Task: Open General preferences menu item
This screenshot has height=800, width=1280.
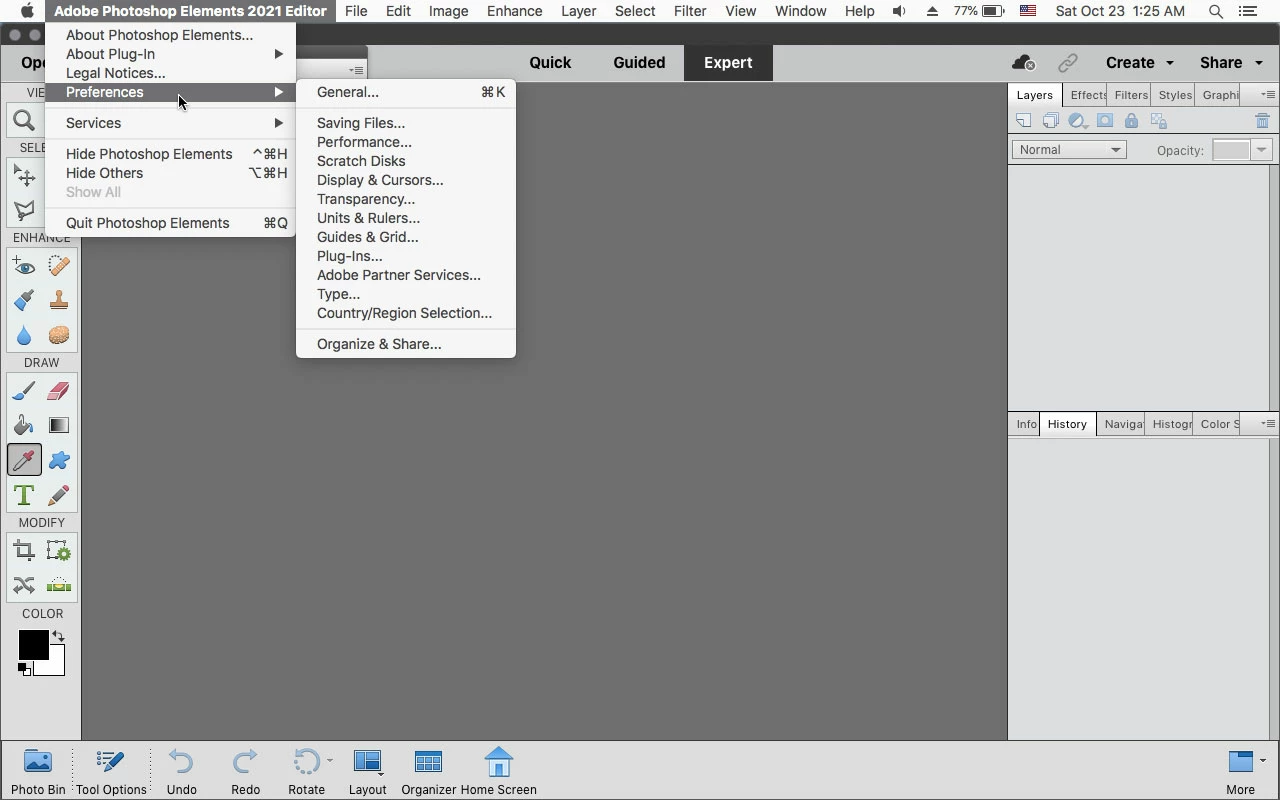Action: click(406, 92)
